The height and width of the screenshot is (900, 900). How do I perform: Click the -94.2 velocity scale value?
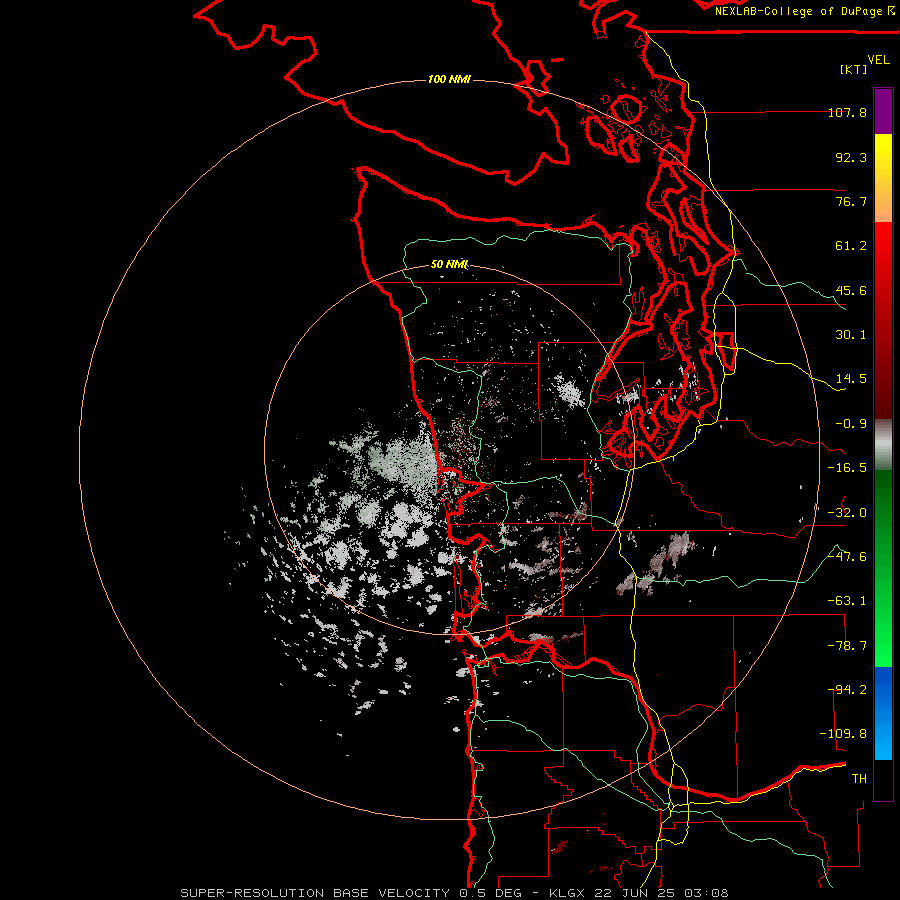(x=847, y=690)
